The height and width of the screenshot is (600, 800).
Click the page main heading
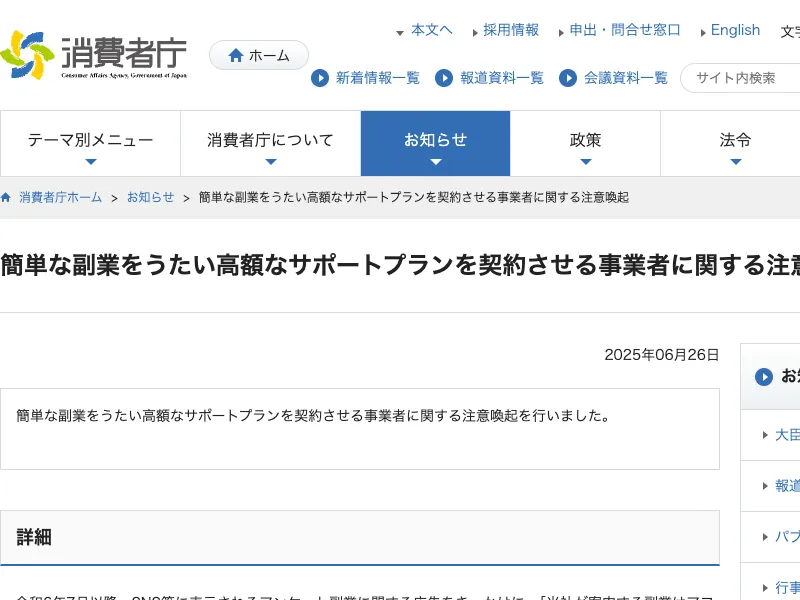400,265
